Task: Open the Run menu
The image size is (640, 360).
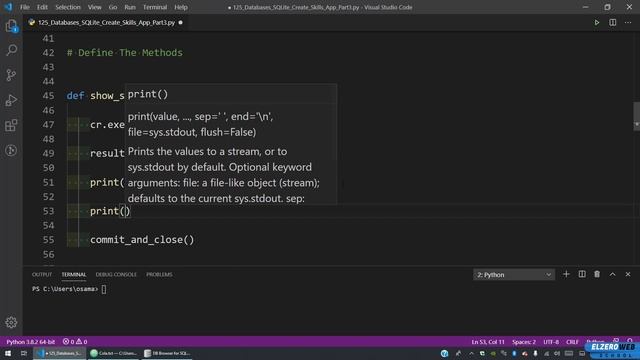Action: click(x=130, y=7)
